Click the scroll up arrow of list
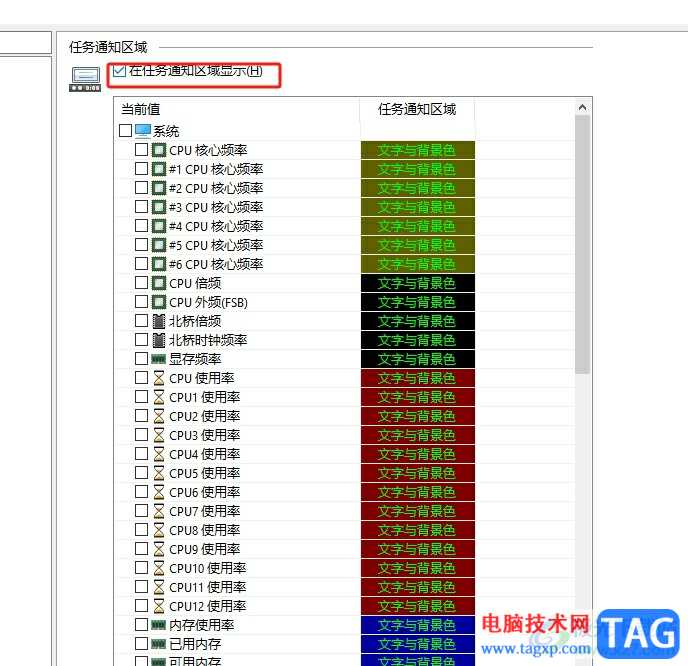688x666 pixels. 582,107
